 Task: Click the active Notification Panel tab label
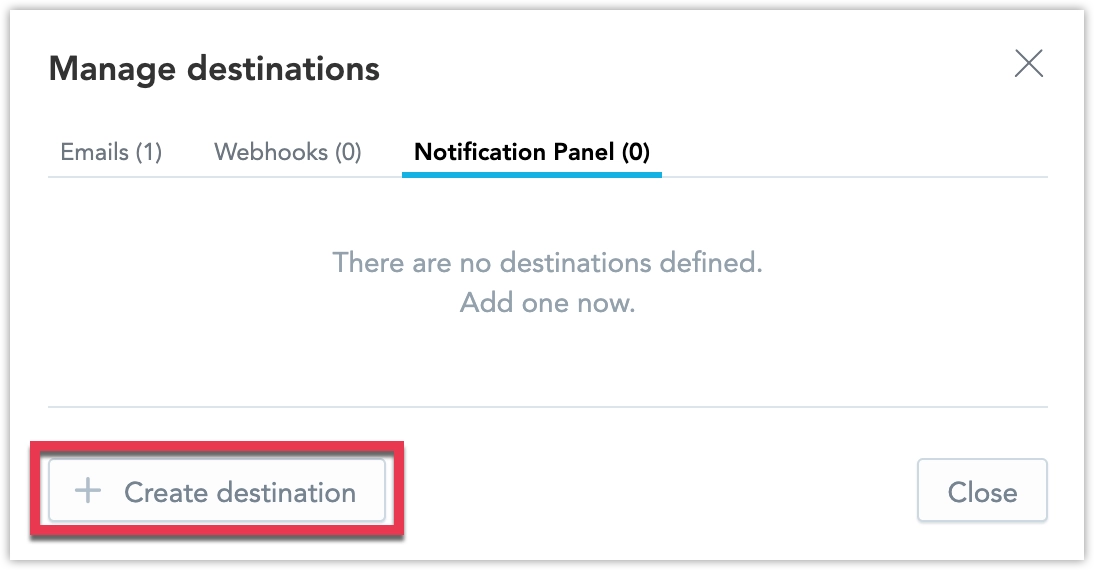pyautogui.click(x=532, y=152)
